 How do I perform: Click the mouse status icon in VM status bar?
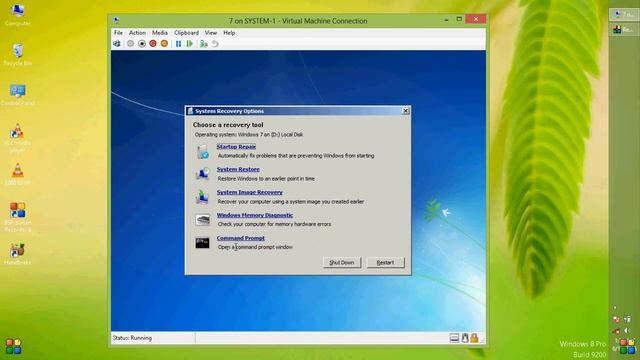click(x=465, y=338)
